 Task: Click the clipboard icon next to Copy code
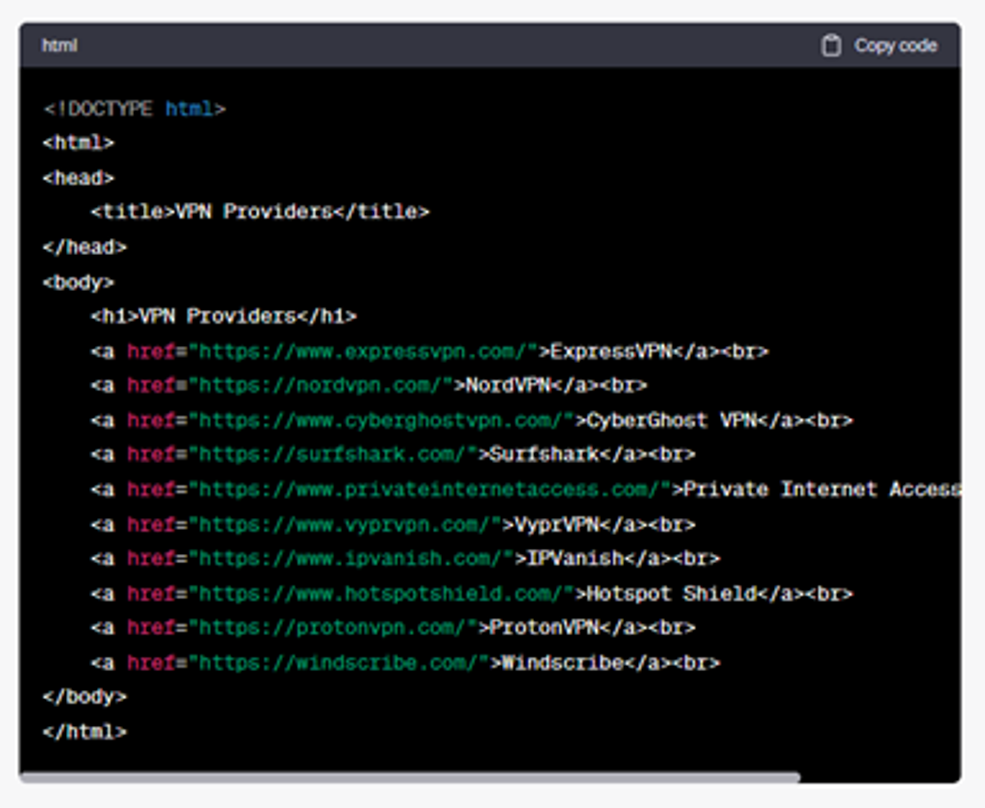(x=831, y=45)
